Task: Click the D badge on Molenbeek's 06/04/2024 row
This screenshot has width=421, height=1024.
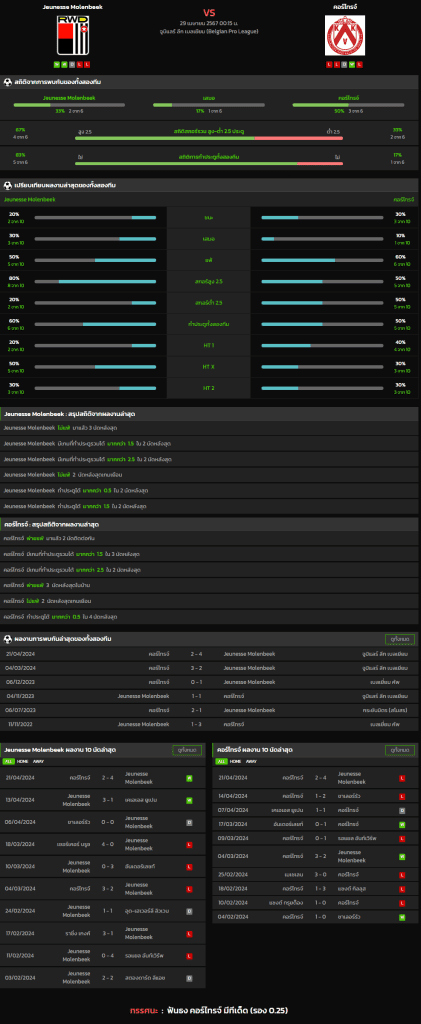Action: (189, 822)
